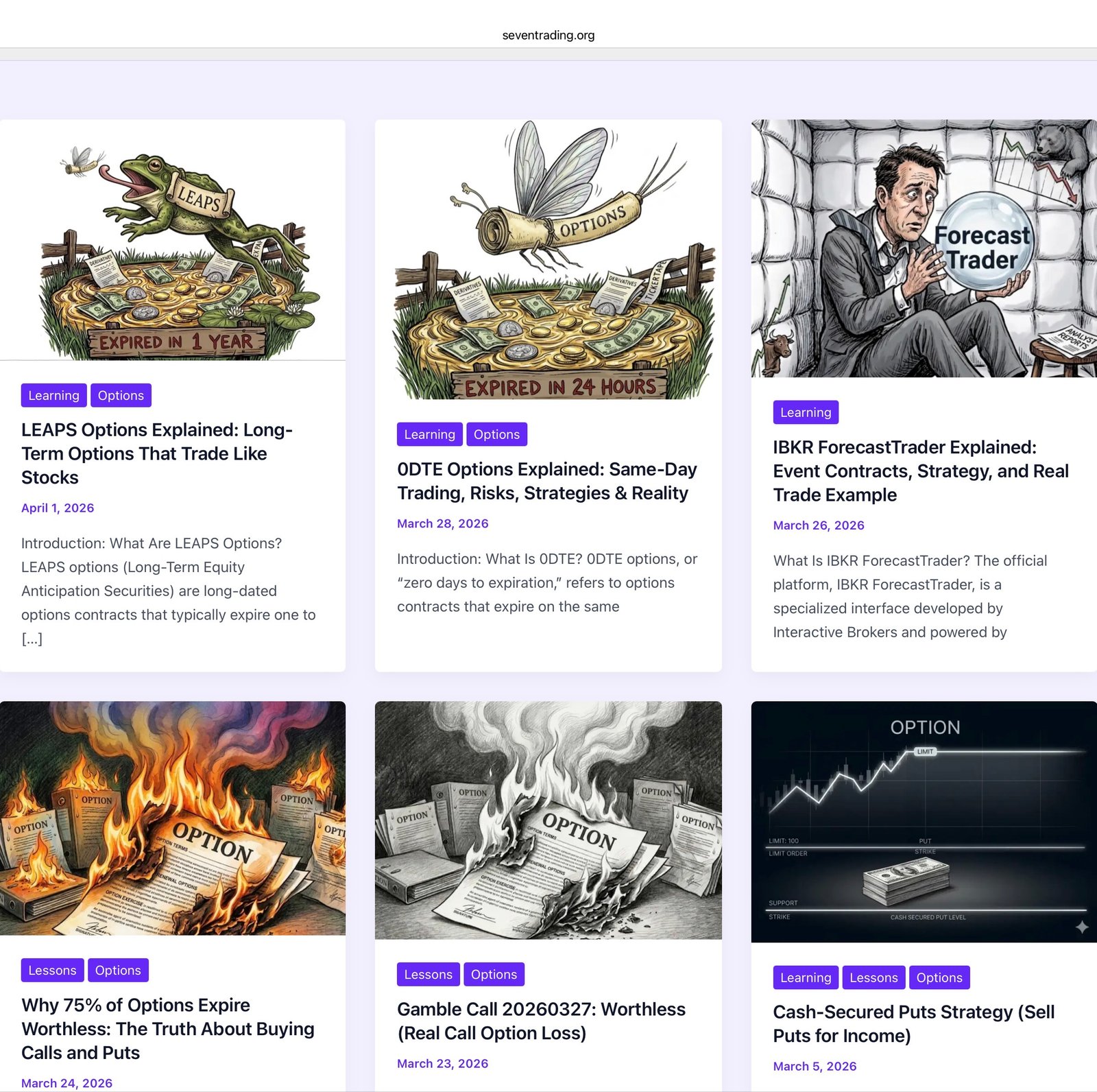Select Learning tag on LEAPS article
1097x1092 pixels.
point(53,396)
